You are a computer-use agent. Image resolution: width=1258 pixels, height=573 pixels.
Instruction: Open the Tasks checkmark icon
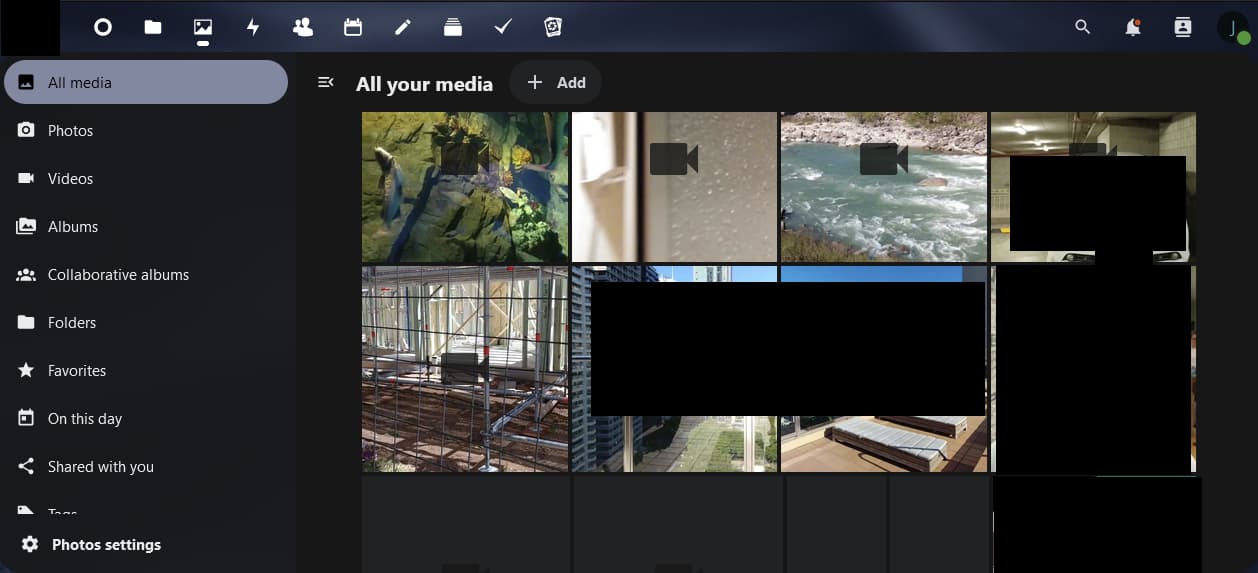point(503,28)
